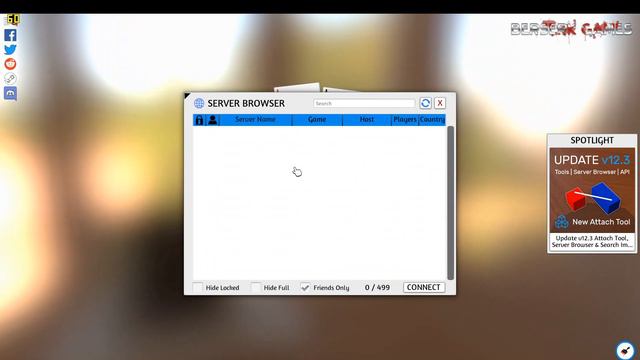This screenshot has width=640, height=360.
Task: Click the paintbrush icon in bottom corner
Action: pyautogui.click(x=625, y=350)
